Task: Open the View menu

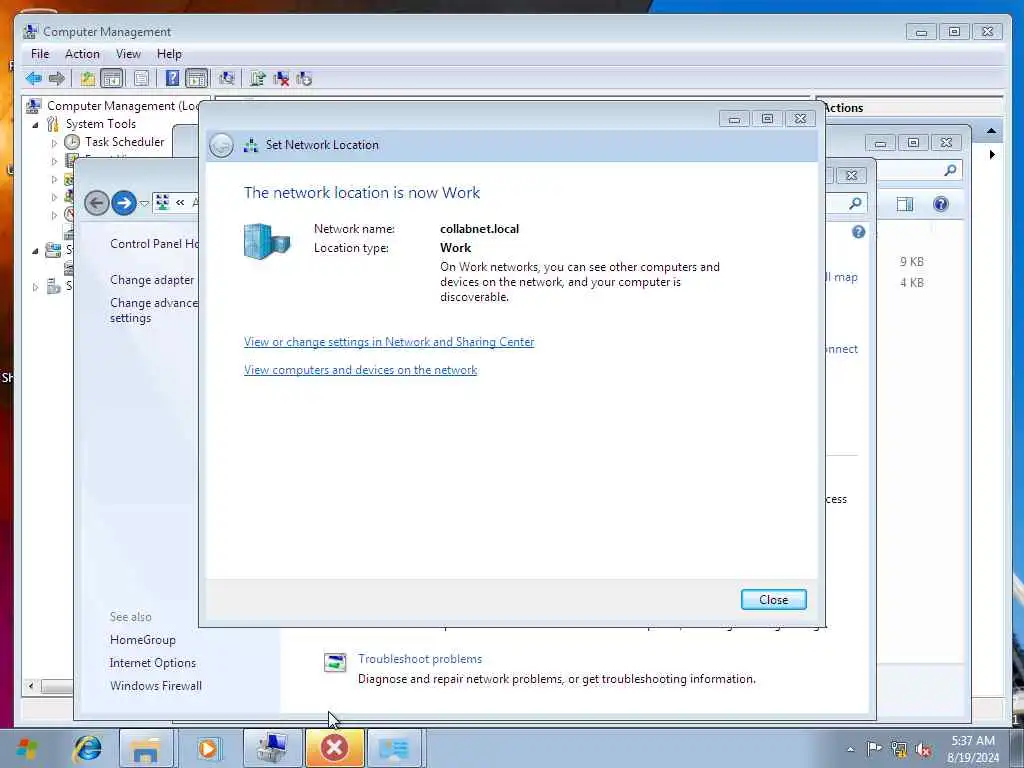Action: coord(128,54)
